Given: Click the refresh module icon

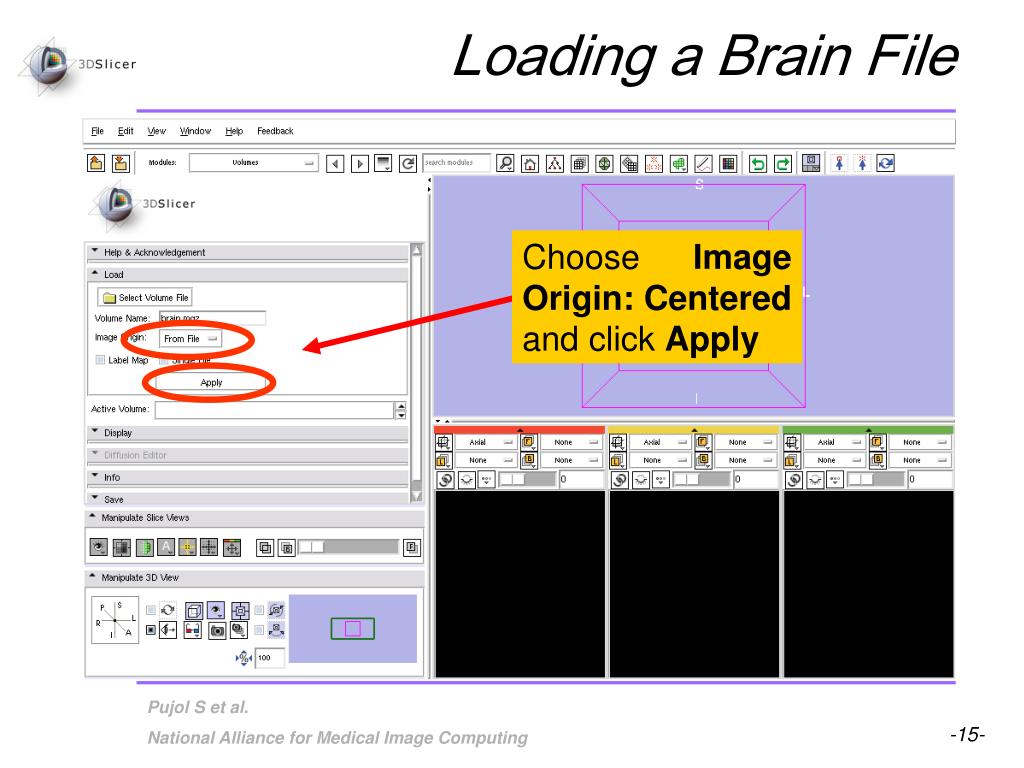Looking at the screenshot, I should coord(408,163).
